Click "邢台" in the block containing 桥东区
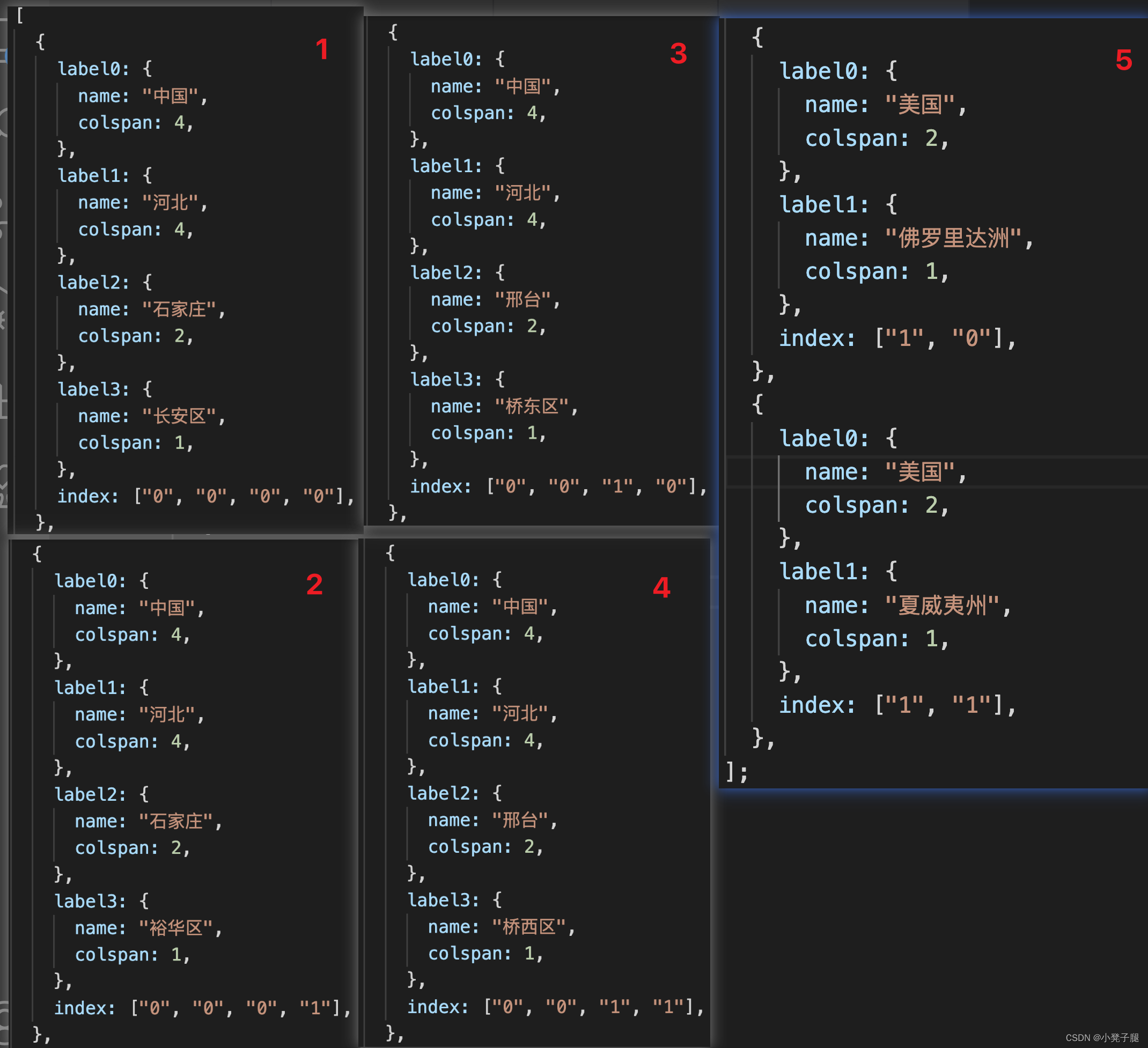Viewport: 1148px width, 1048px height. pos(524,299)
